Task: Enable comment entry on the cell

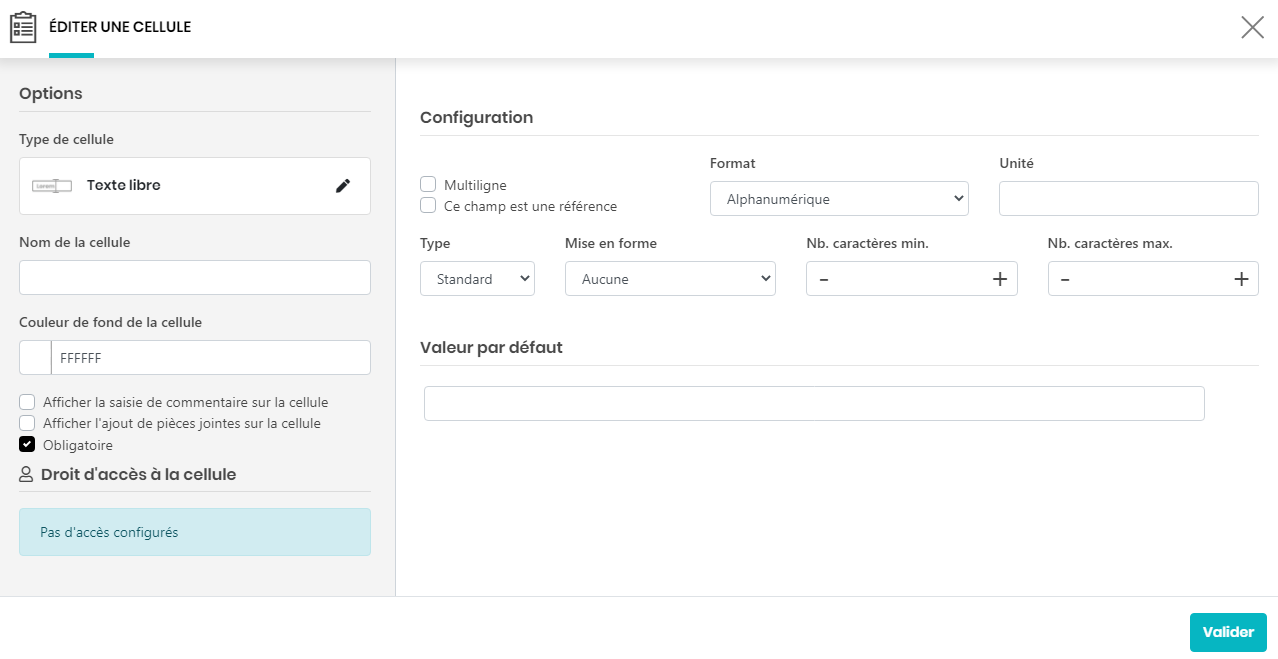Action: pyautogui.click(x=27, y=402)
